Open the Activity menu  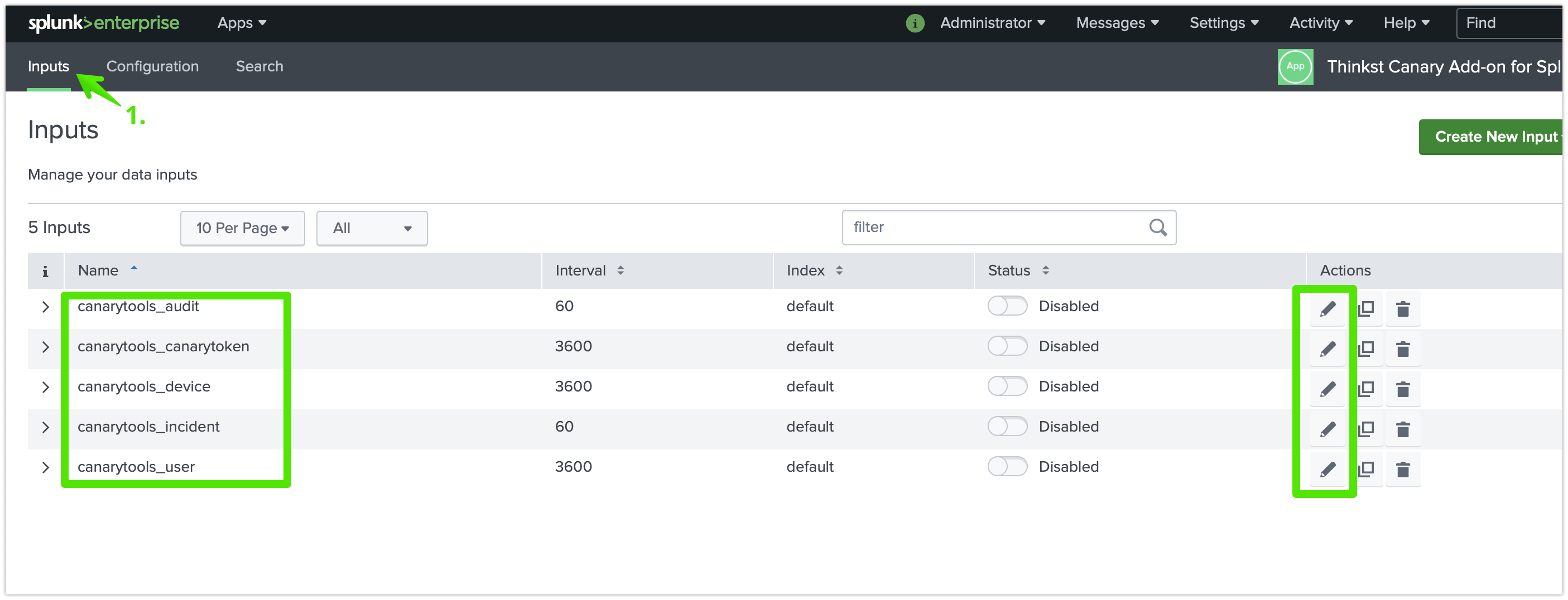click(x=1321, y=23)
